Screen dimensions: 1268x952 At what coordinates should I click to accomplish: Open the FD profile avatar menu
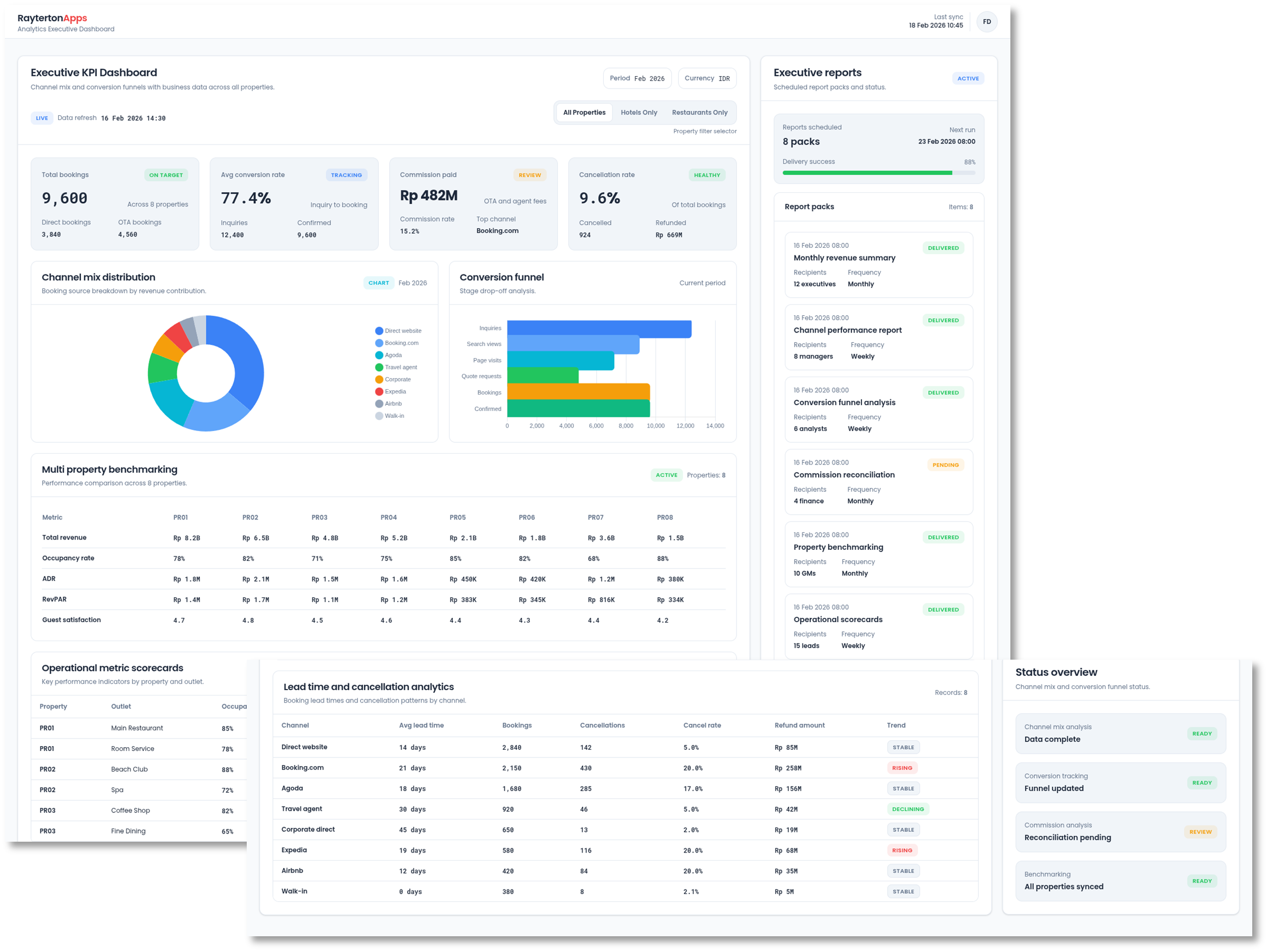click(987, 21)
